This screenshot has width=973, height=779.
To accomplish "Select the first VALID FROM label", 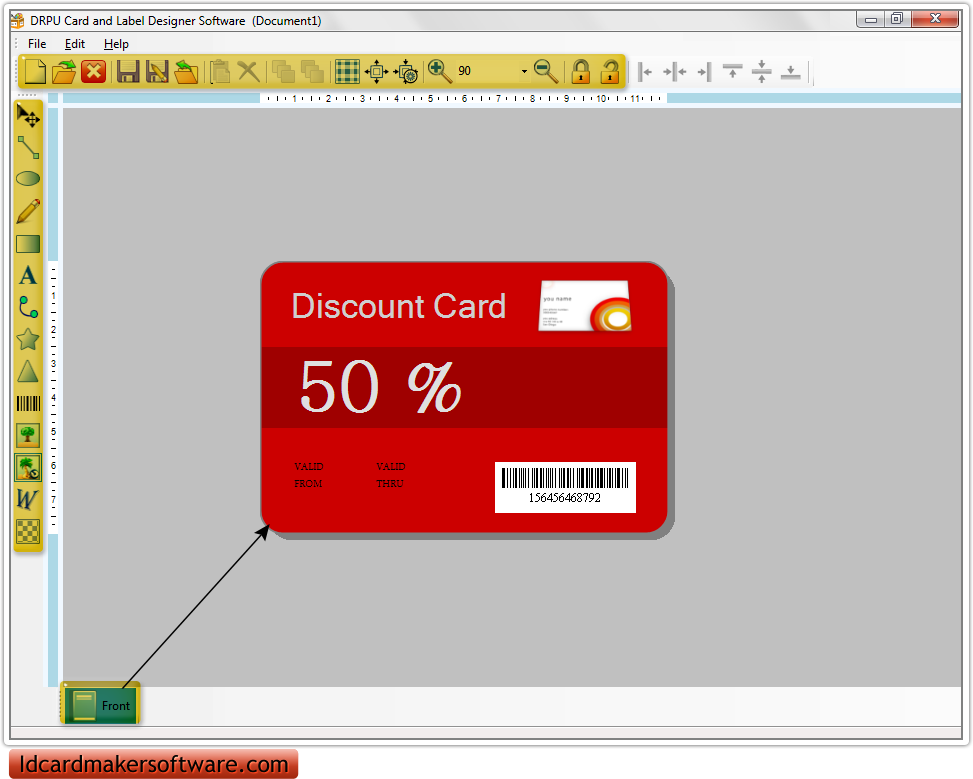I will tap(308, 475).
